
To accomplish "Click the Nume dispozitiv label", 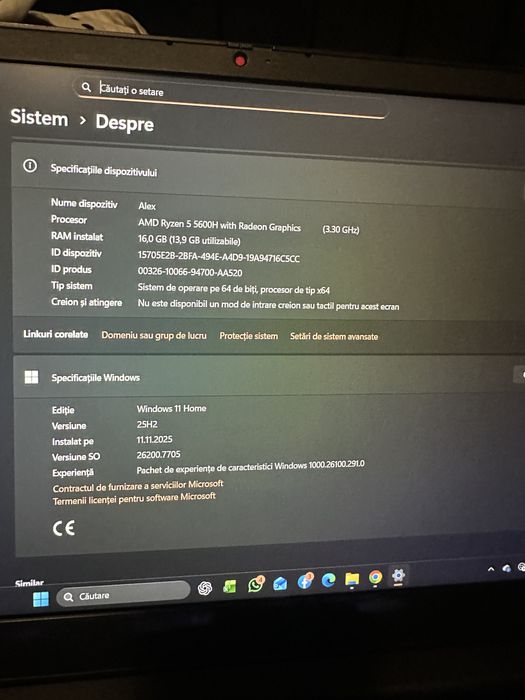I will point(84,204).
